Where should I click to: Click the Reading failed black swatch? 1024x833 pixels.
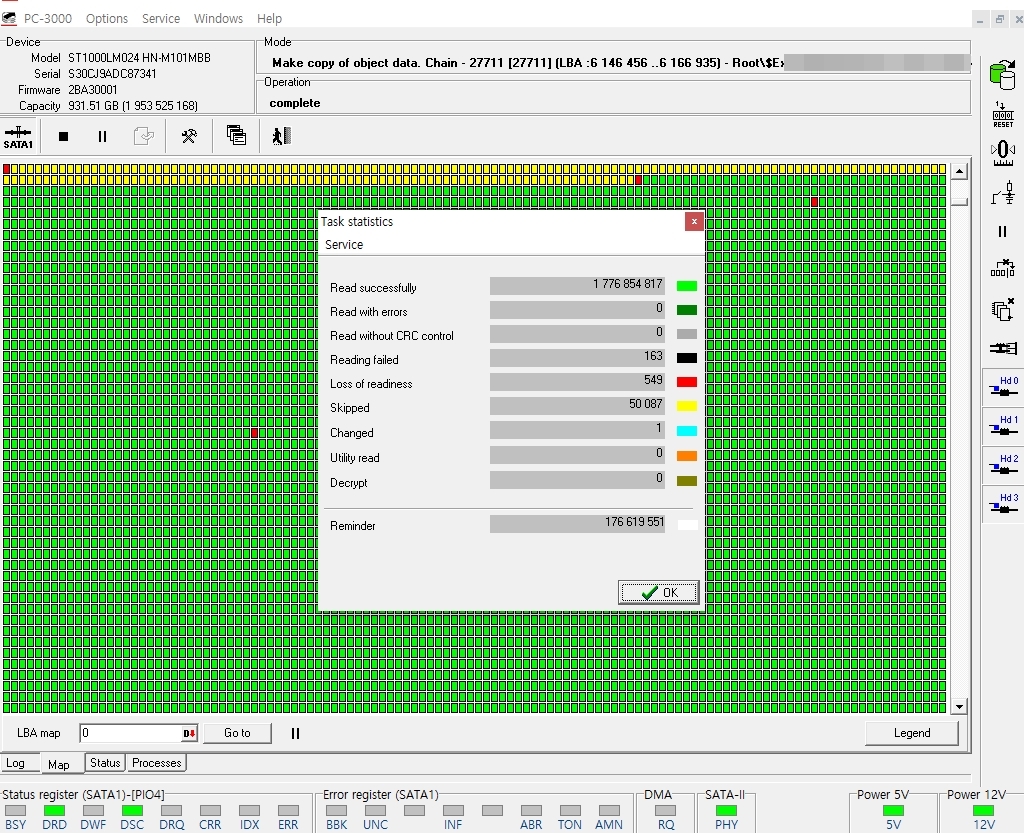[x=686, y=358]
